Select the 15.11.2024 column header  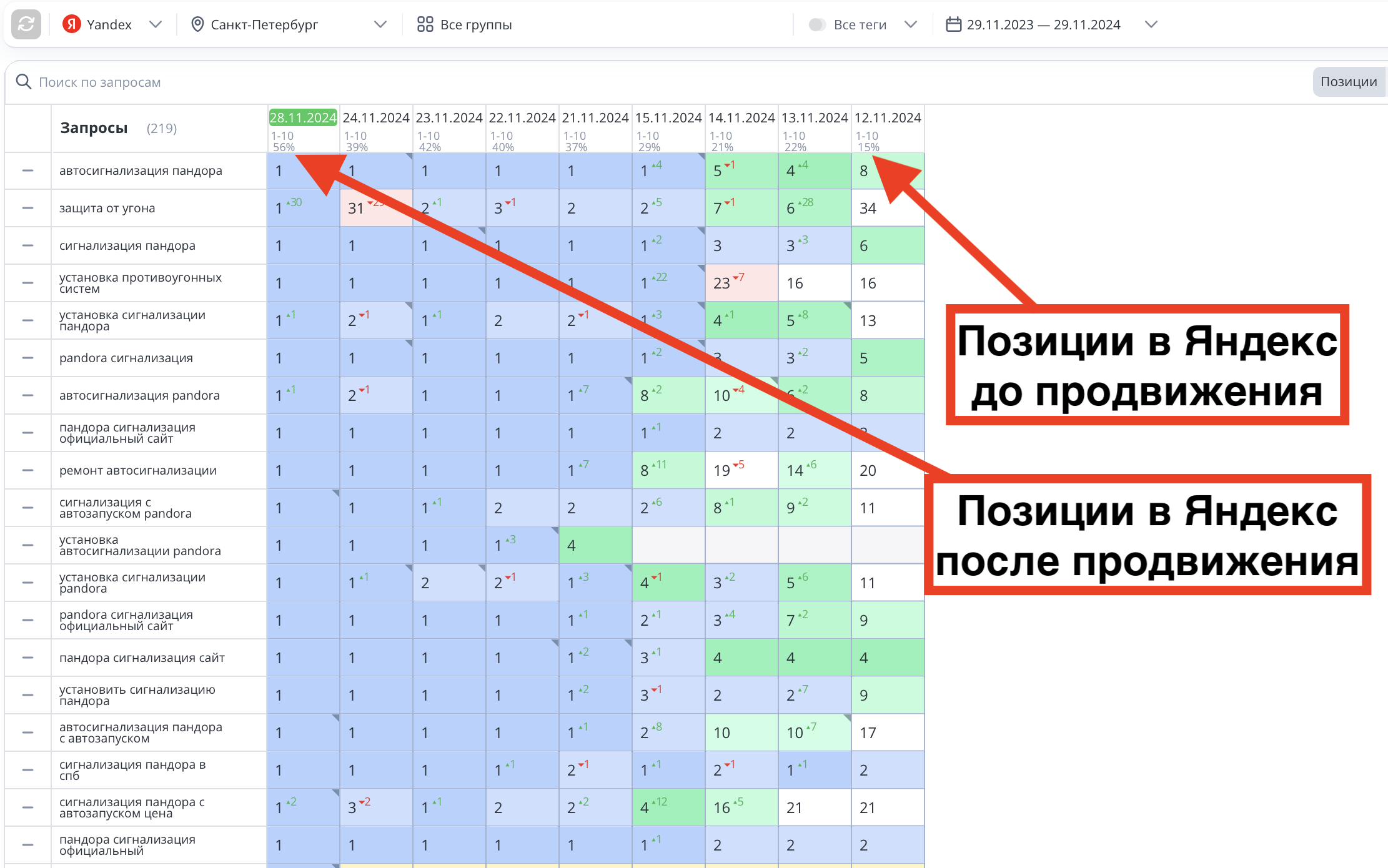pyautogui.click(x=668, y=117)
